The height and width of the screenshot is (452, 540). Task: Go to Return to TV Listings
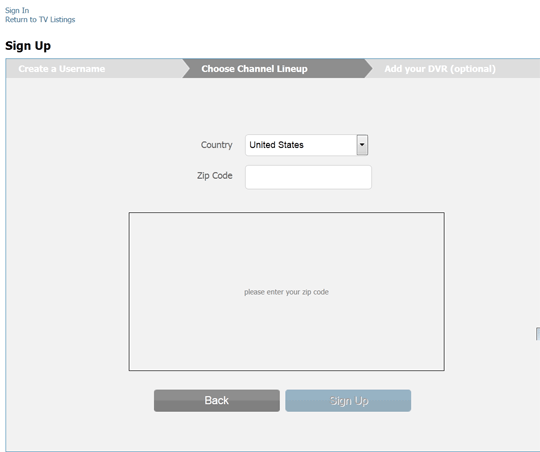point(40,20)
